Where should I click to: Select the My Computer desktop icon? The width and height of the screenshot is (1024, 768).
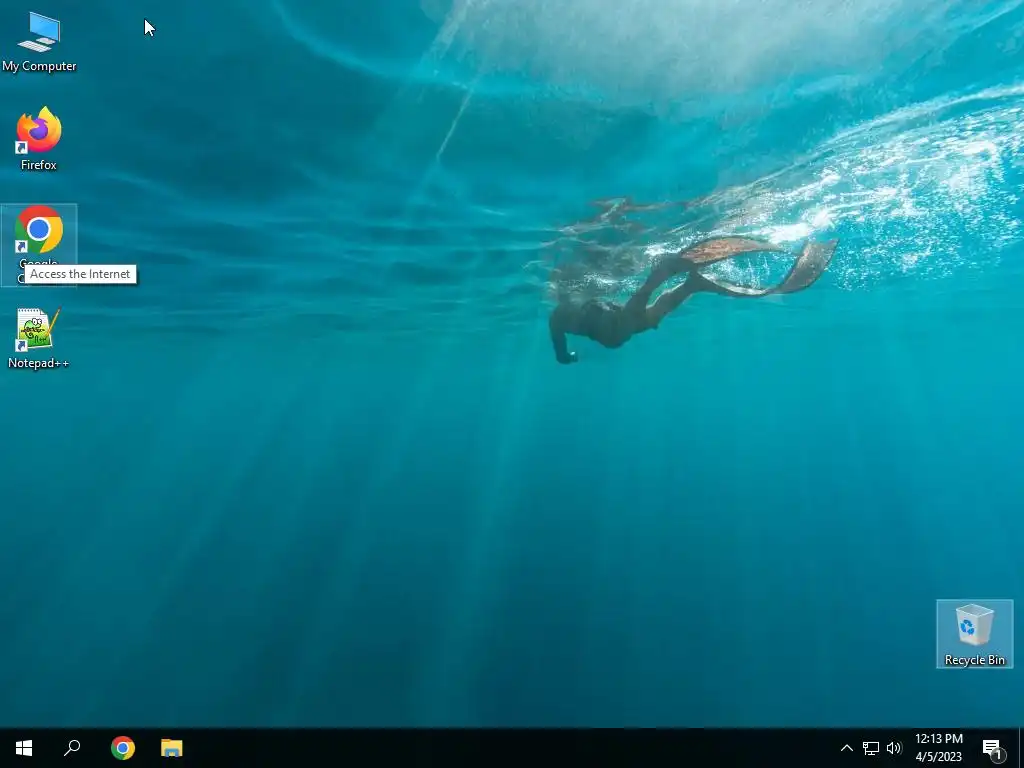point(39,41)
